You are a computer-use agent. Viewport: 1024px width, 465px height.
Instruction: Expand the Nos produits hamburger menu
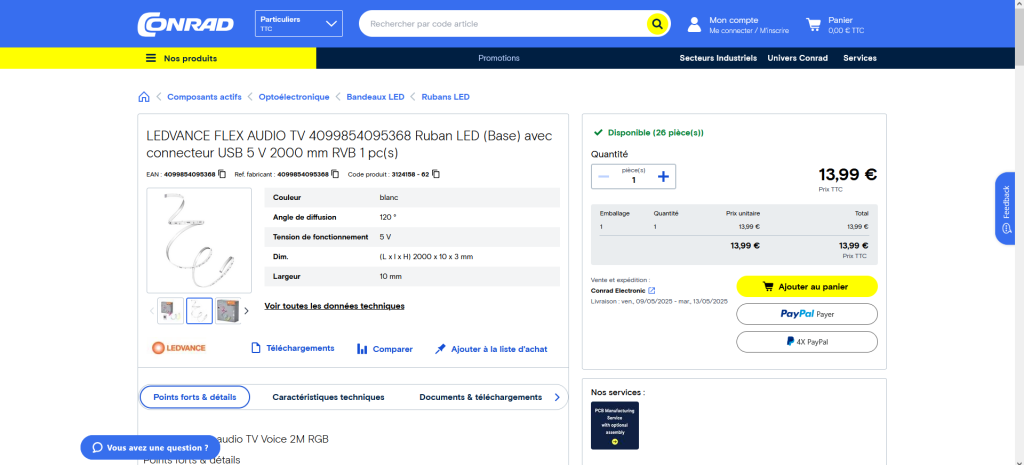click(x=151, y=58)
